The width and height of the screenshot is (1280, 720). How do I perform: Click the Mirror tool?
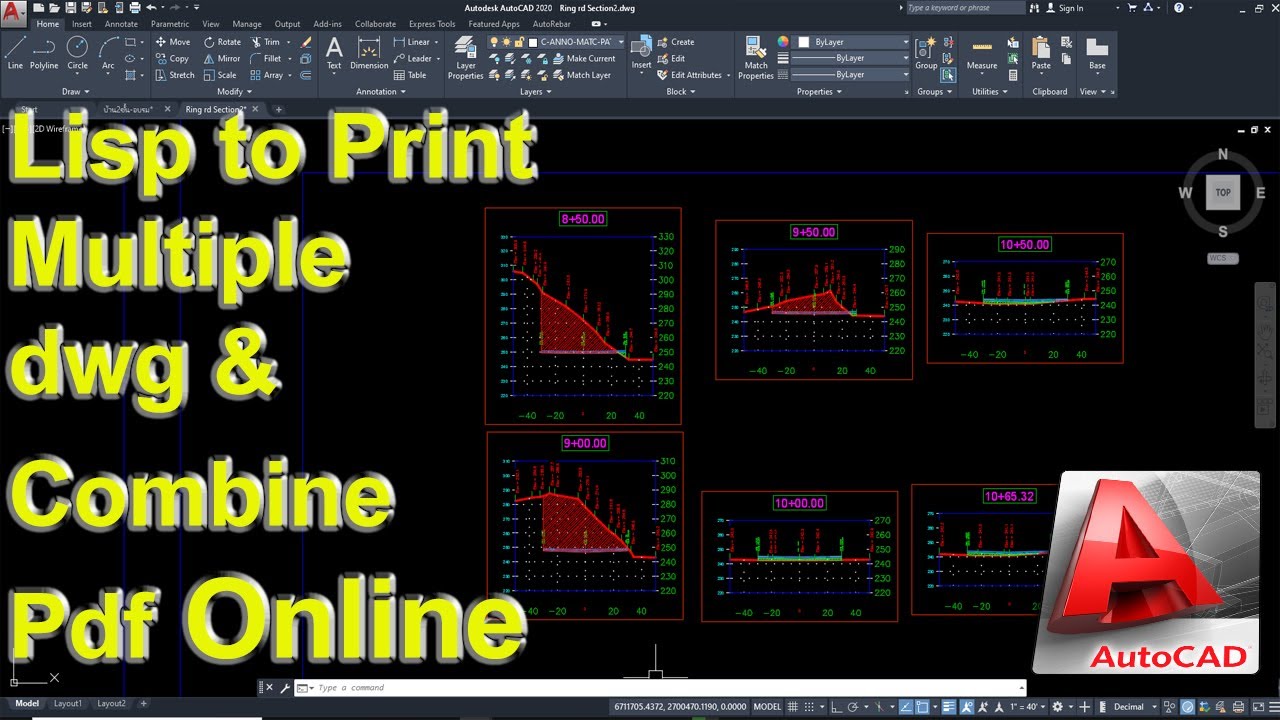coord(222,58)
